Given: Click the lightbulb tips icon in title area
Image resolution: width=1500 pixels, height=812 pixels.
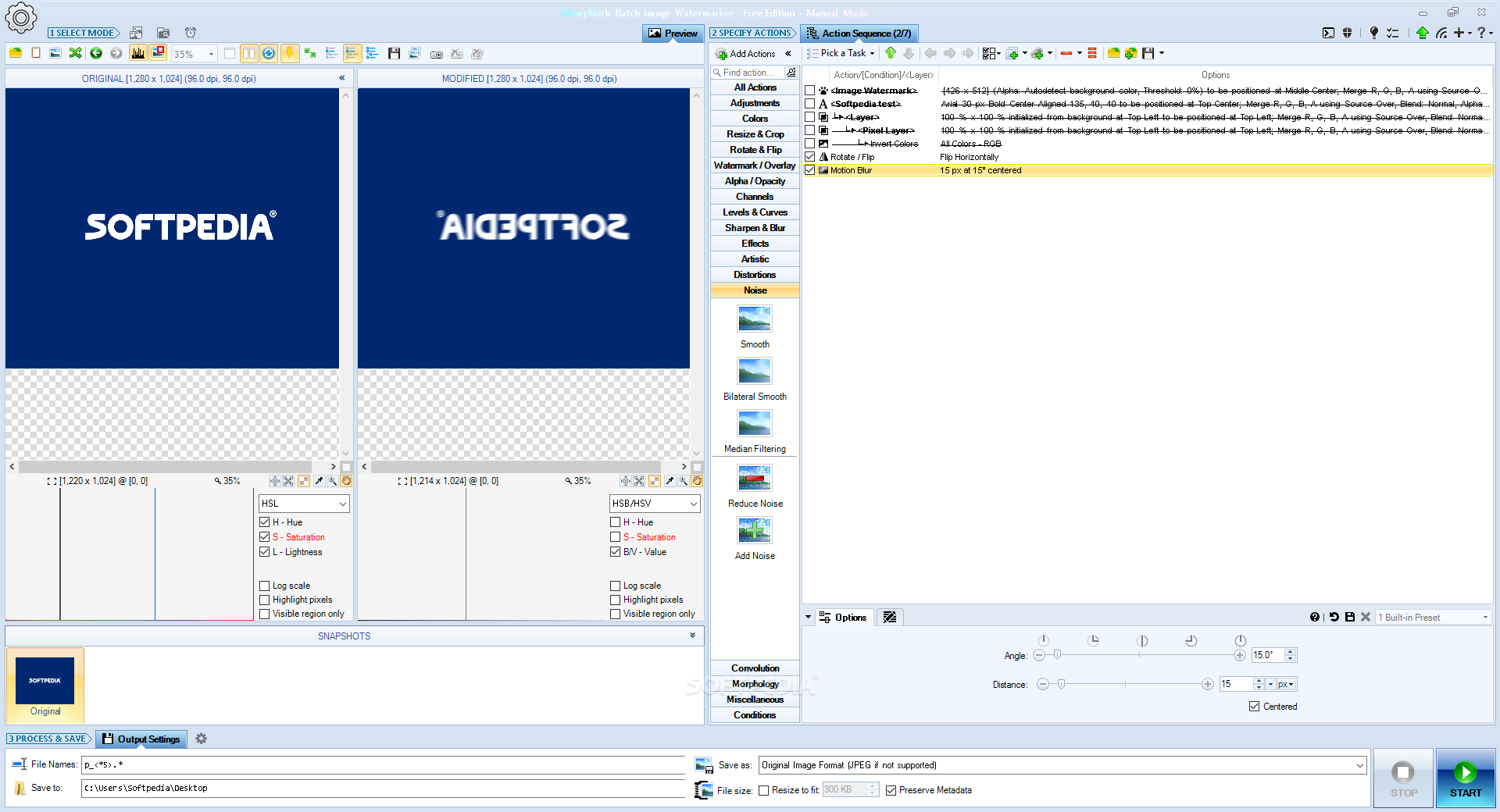Looking at the screenshot, I should tap(1373, 33).
